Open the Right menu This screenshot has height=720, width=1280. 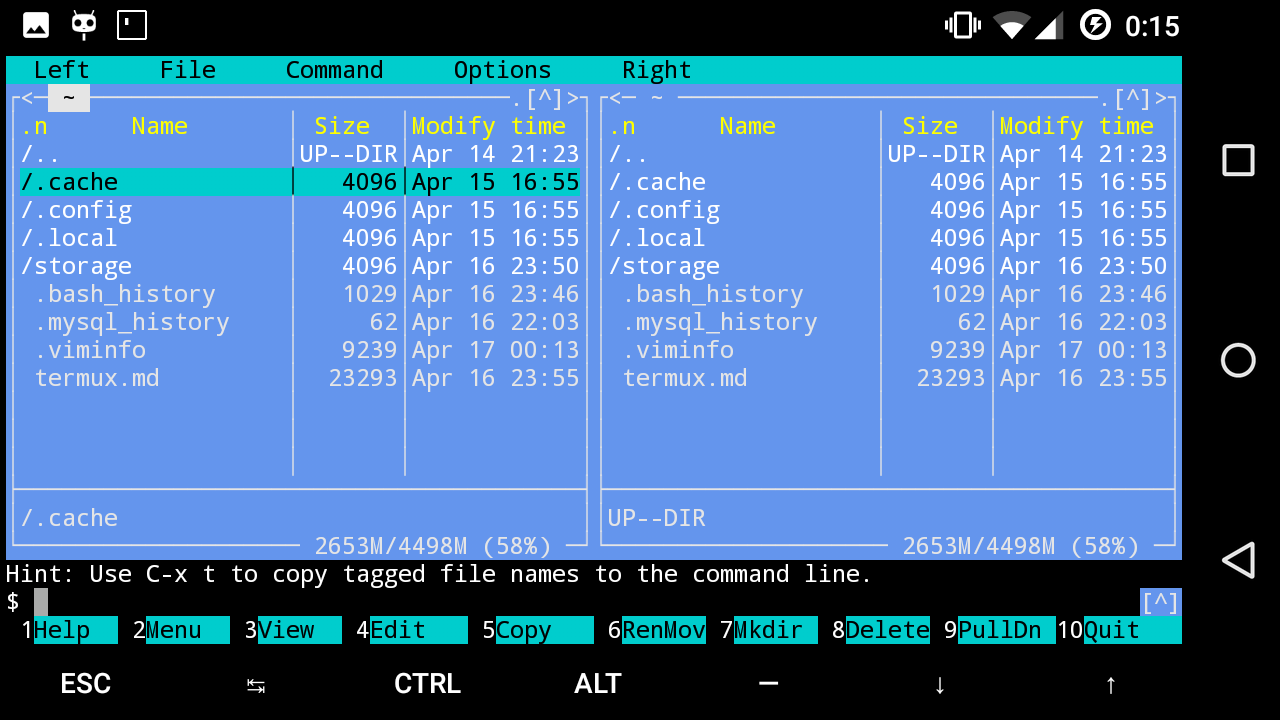tap(656, 70)
